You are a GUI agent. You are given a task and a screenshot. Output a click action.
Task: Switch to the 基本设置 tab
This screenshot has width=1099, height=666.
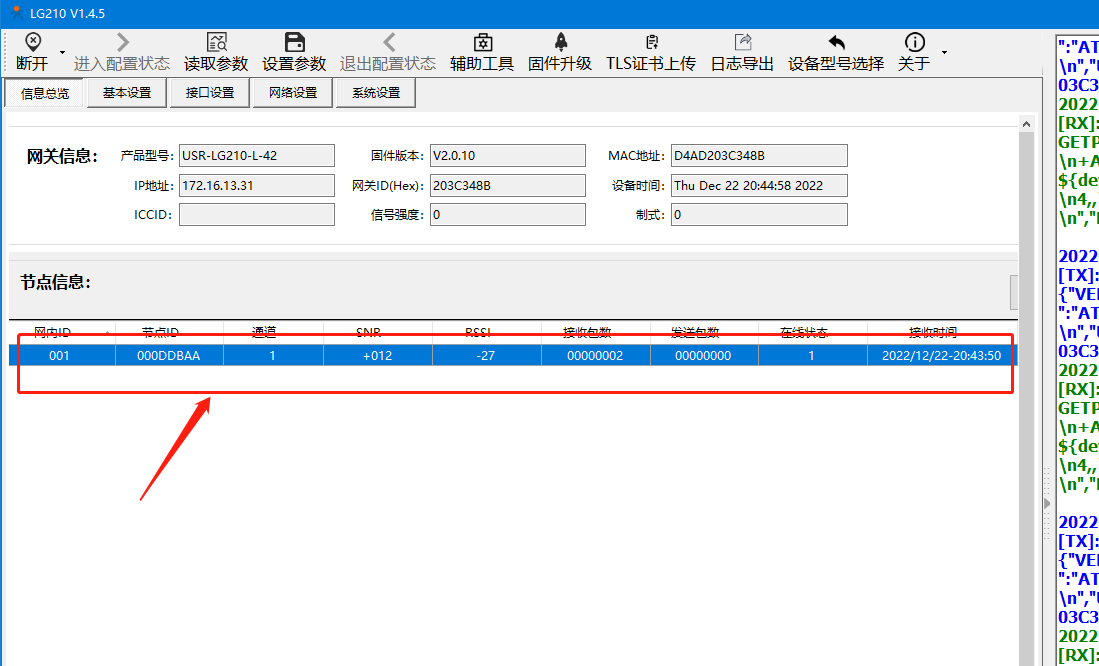[127, 93]
